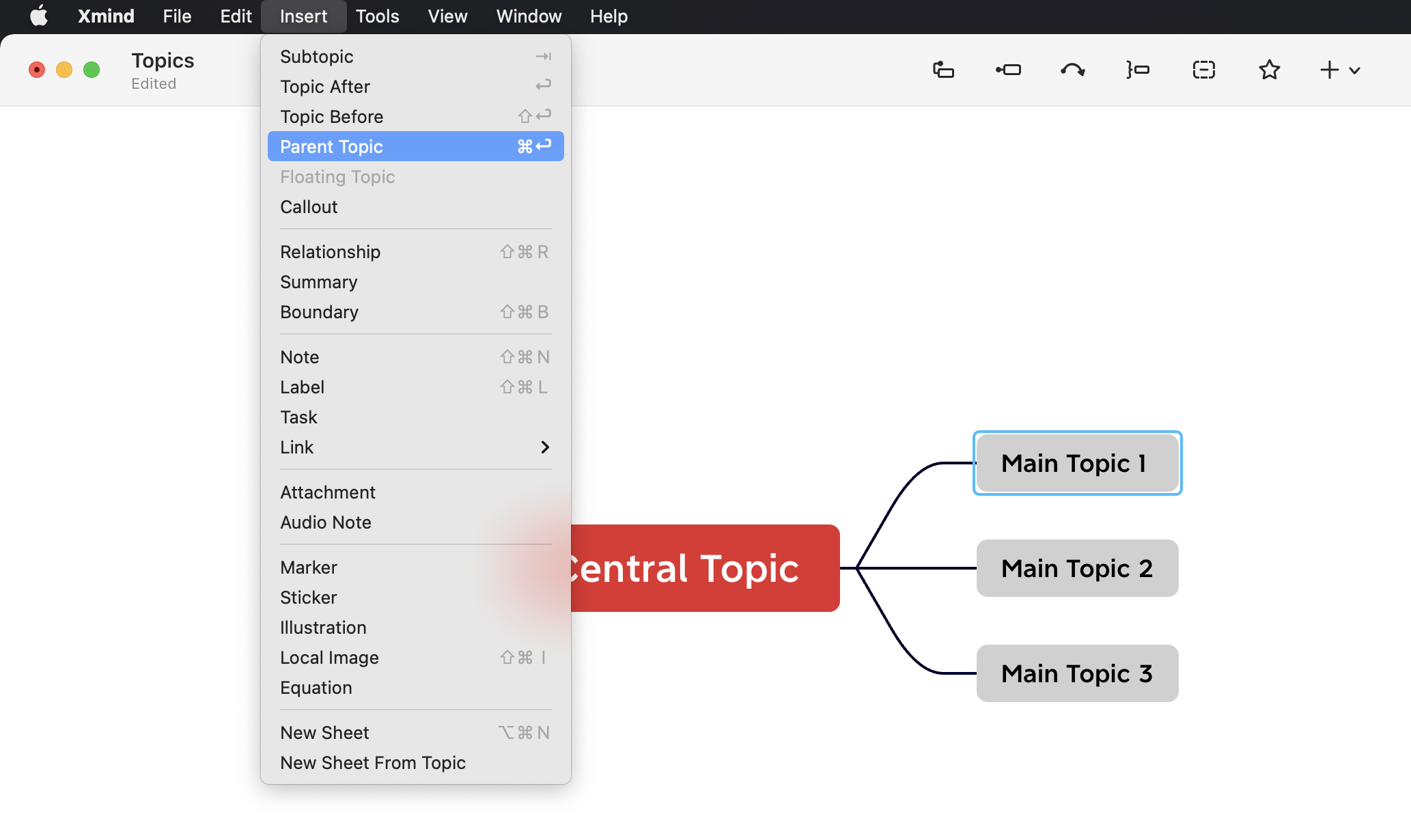
Task: Click the Boundary dashed rectangle icon
Action: (1203, 70)
